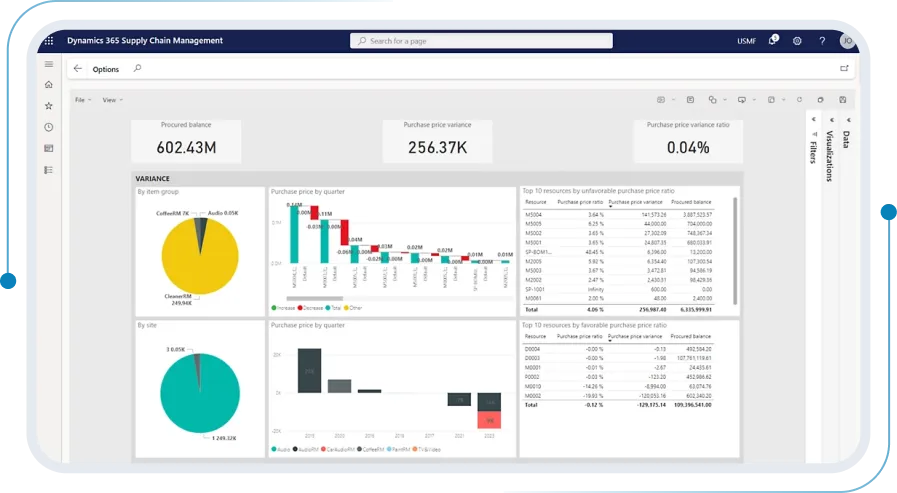Click the Filters pane label
Viewport: 897px width, 493px height.
[813, 152]
